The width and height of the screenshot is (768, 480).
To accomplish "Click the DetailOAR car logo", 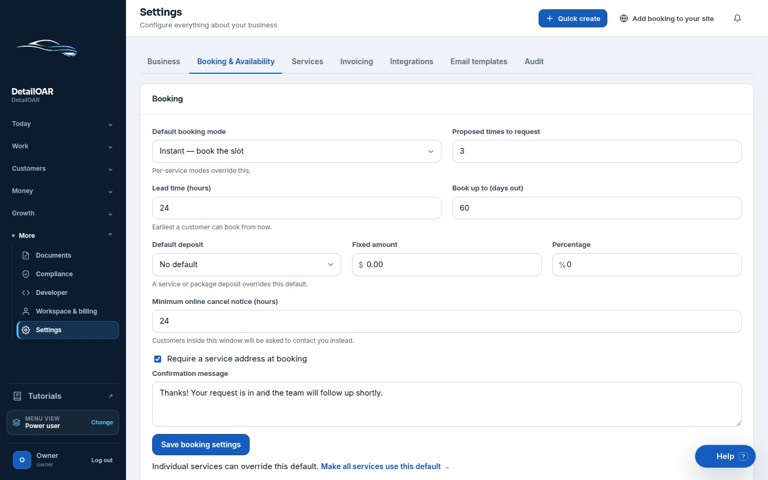I will tap(47, 48).
